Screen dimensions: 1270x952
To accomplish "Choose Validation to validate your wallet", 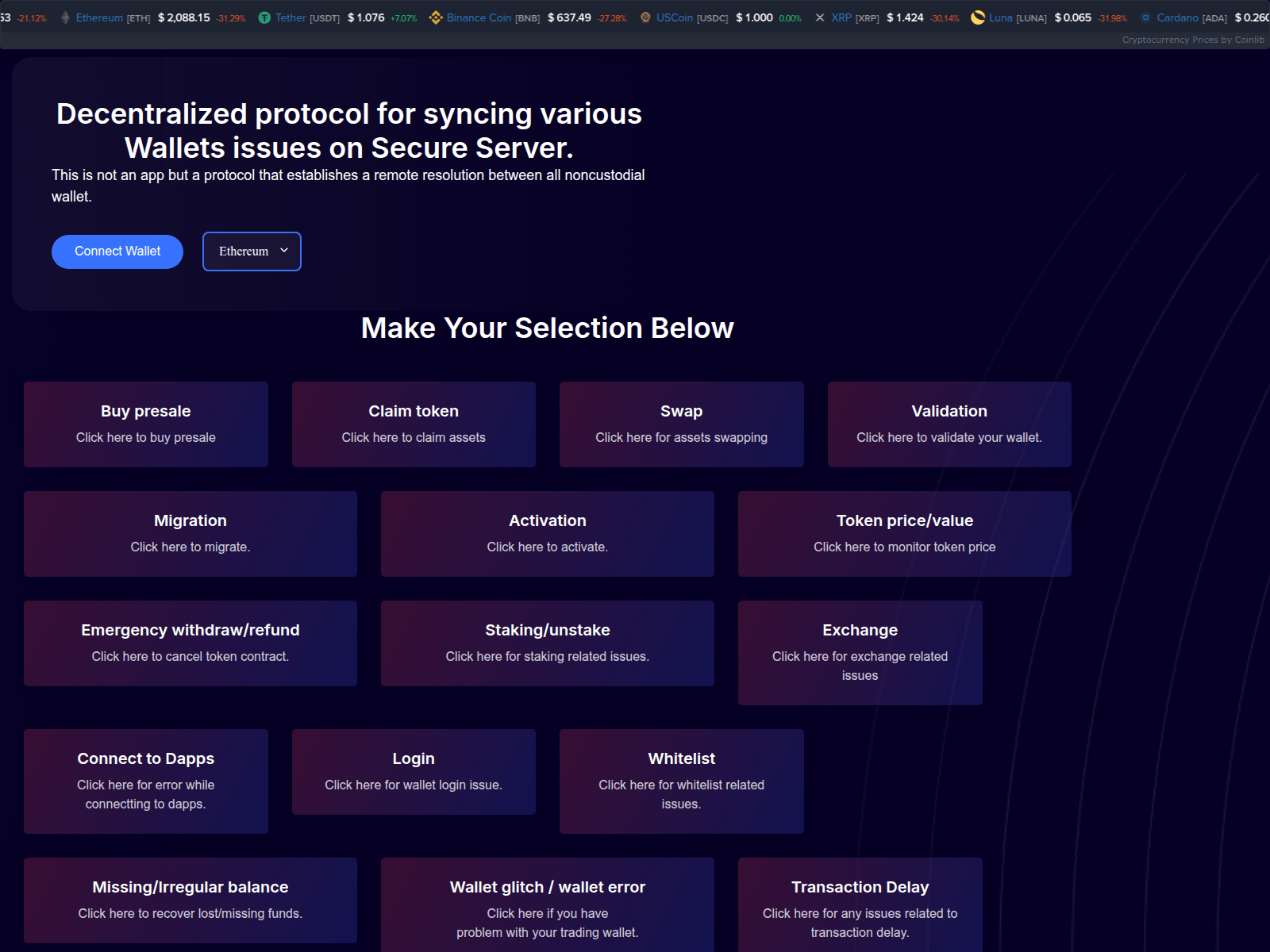I will [949, 424].
